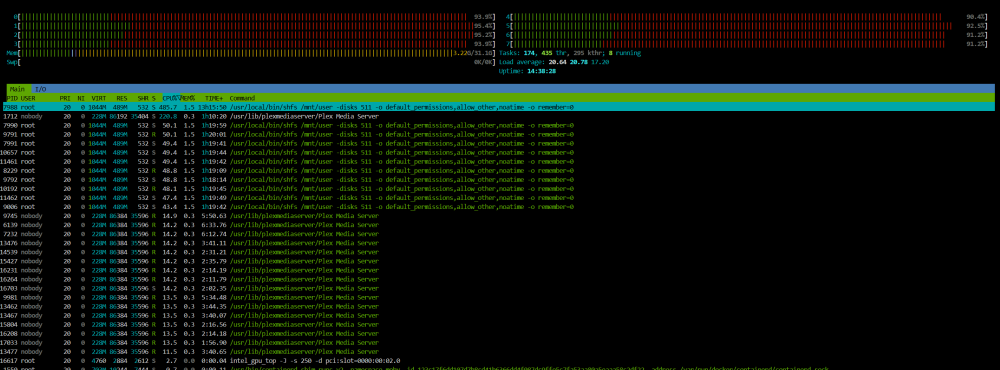Sort by the RES column header
The height and width of the screenshot is (370, 1000).
(x=121, y=98)
